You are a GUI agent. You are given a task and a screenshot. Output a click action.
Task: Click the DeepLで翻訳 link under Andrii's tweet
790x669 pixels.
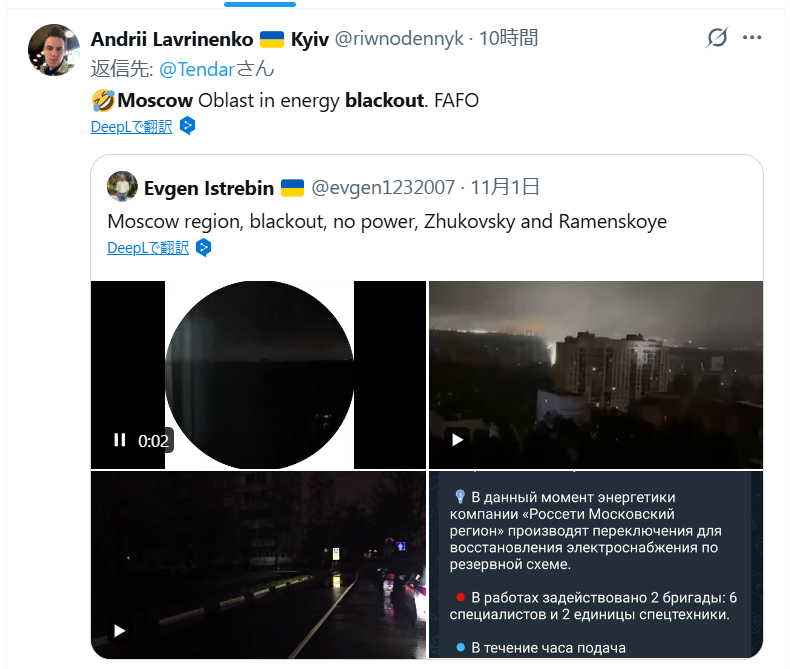point(131,127)
